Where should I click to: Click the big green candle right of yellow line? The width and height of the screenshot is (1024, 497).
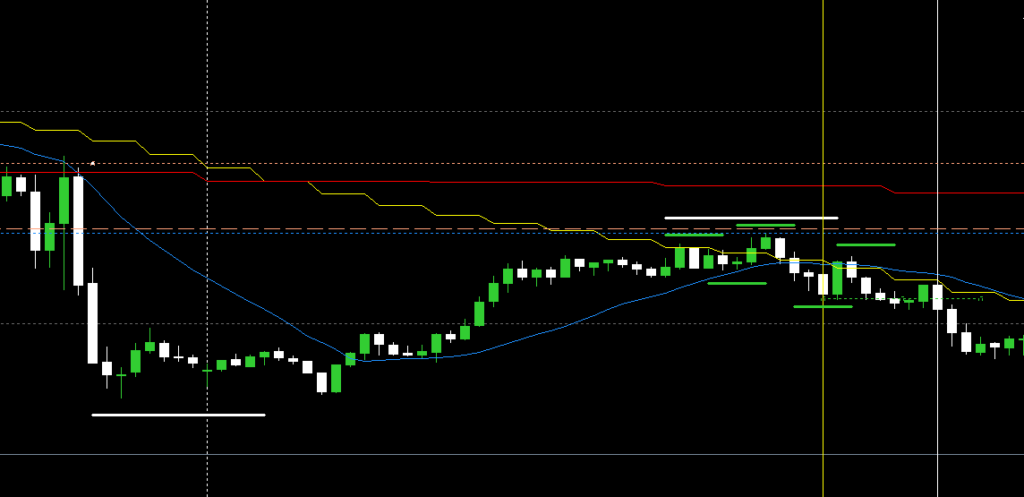[x=837, y=278]
